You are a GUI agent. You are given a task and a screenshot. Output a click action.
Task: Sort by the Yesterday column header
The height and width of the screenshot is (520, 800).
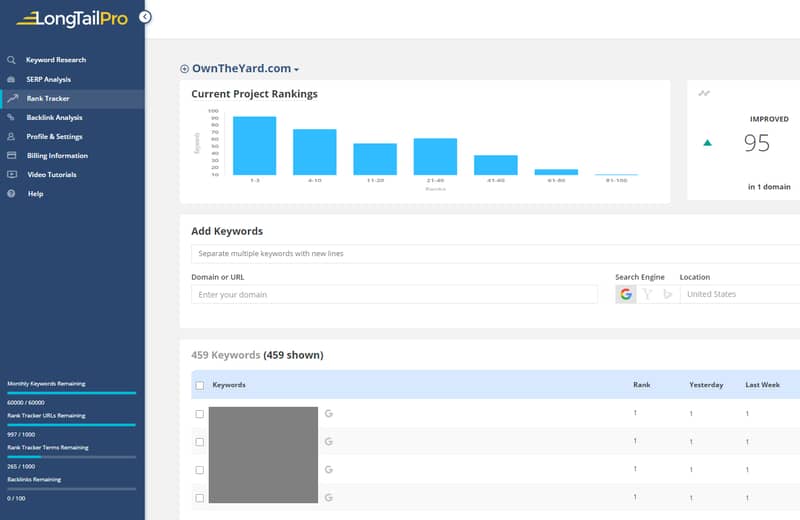[x=706, y=385]
